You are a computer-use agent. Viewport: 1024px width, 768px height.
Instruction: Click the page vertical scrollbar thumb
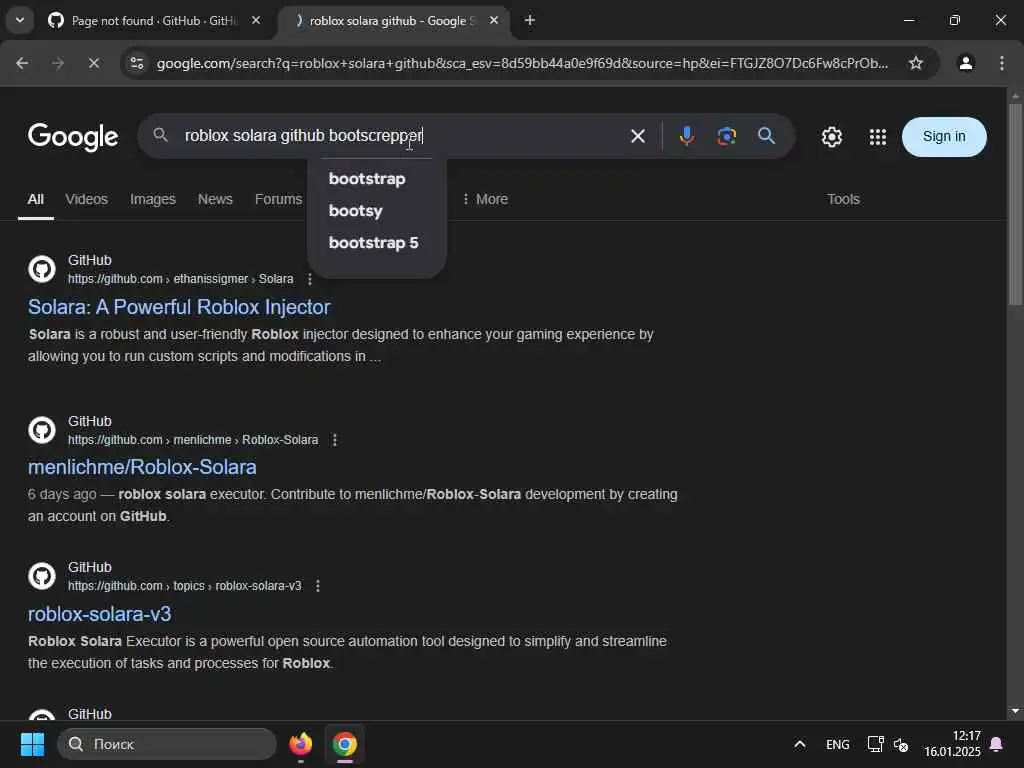(1015, 204)
